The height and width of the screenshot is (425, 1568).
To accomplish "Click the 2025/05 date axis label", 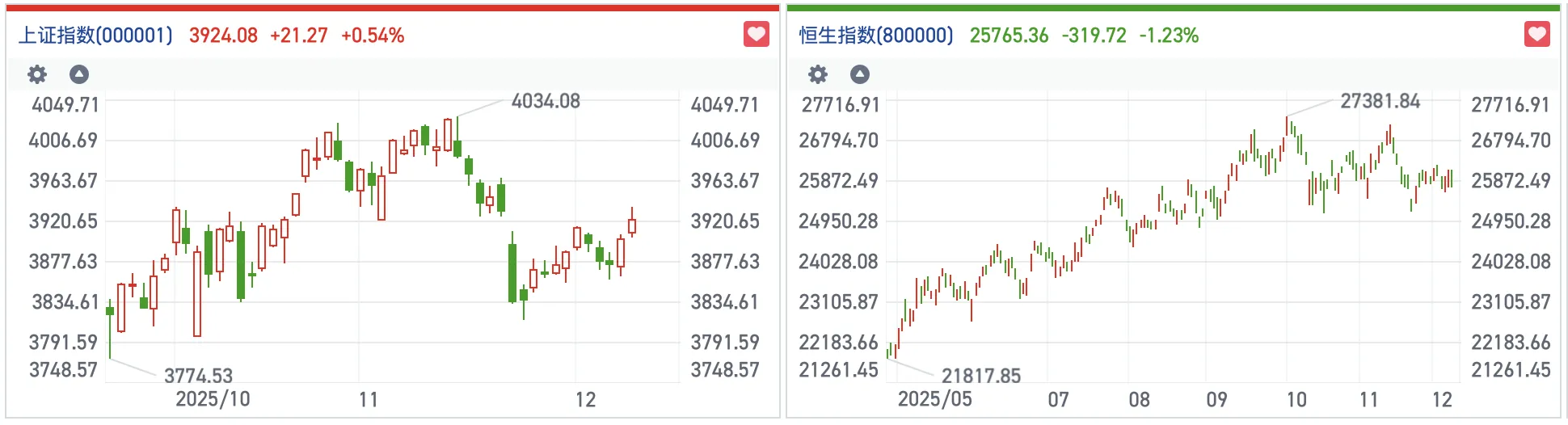I will tap(934, 399).
